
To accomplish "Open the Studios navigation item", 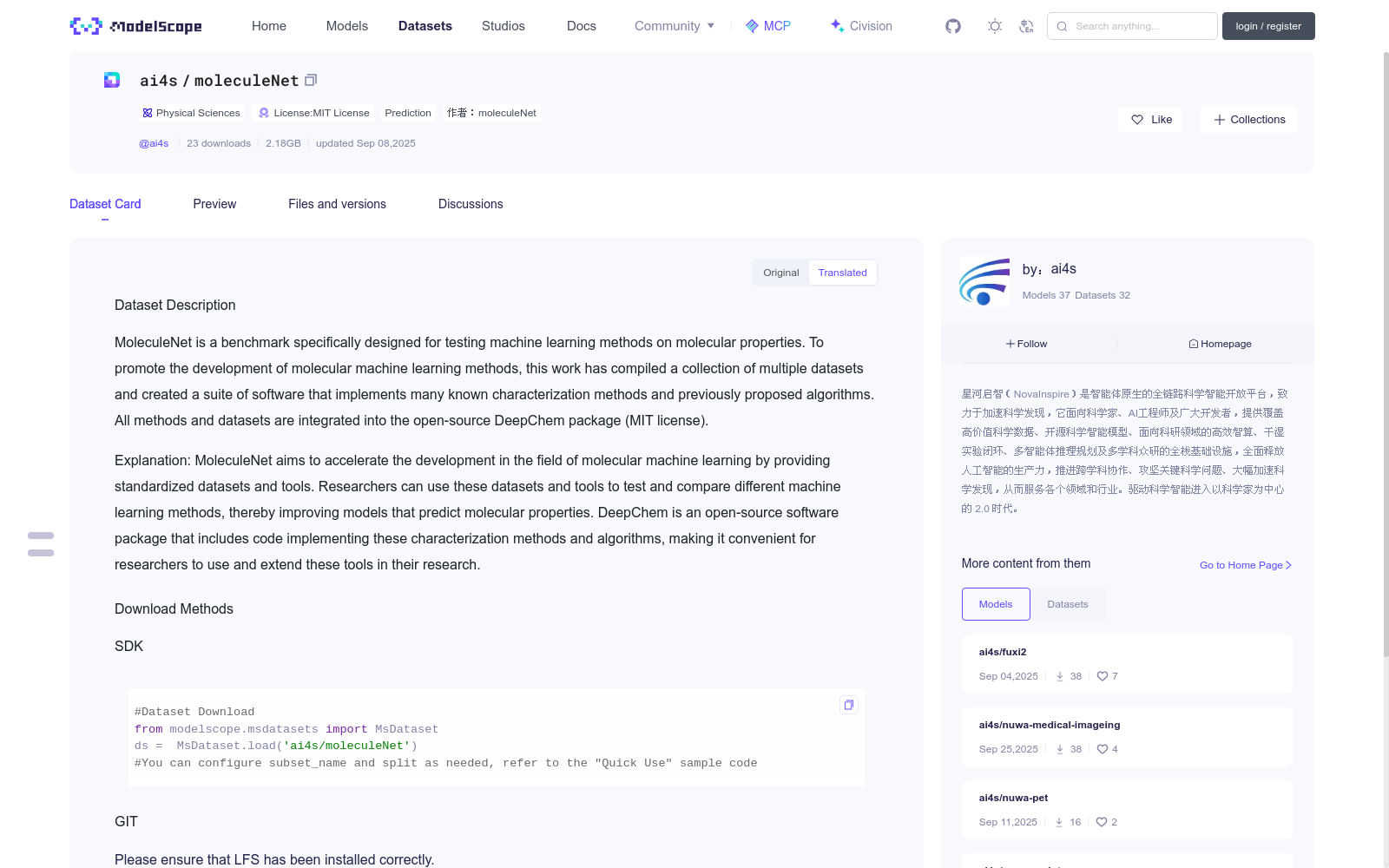I will [x=504, y=26].
